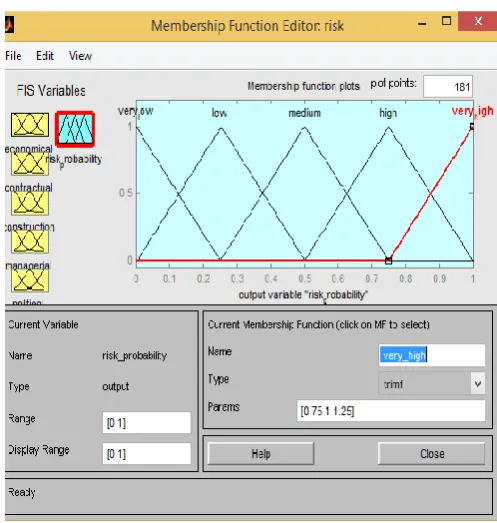Viewport: 497px width, 523px height.
Task: Select the managerial input variable icon
Action: [30, 241]
